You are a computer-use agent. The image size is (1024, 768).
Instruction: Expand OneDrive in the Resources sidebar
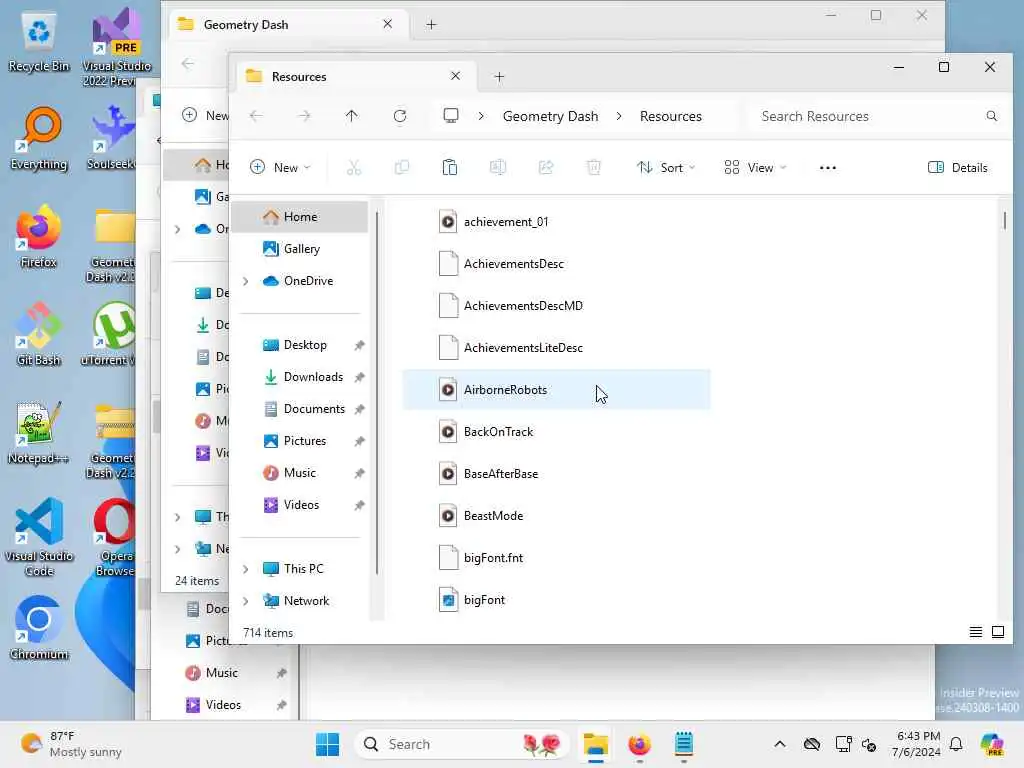point(246,281)
